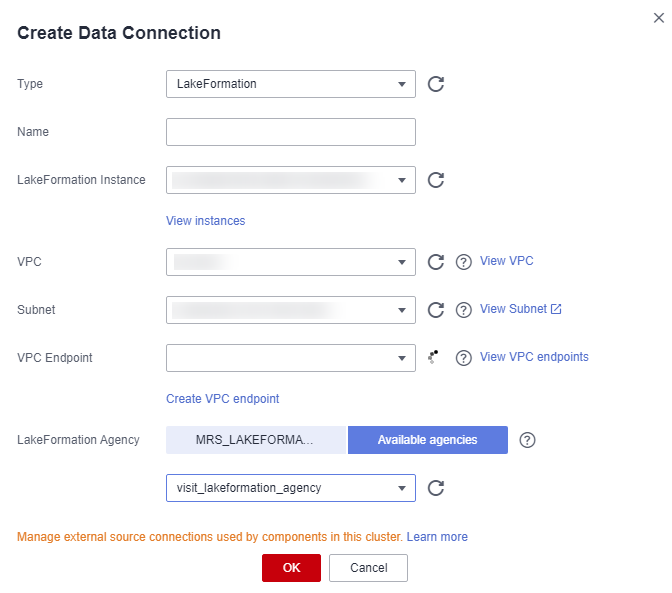Screen dimensions: 672x593
Task: Switch to Available agencies option
Action: pyautogui.click(x=428, y=440)
